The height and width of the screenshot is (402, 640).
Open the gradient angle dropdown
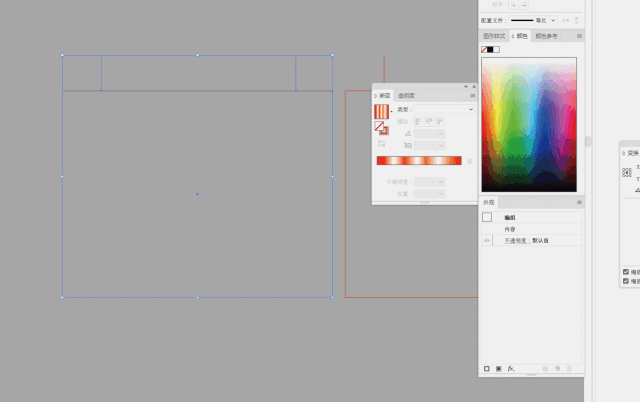click(x=429, y=133)
